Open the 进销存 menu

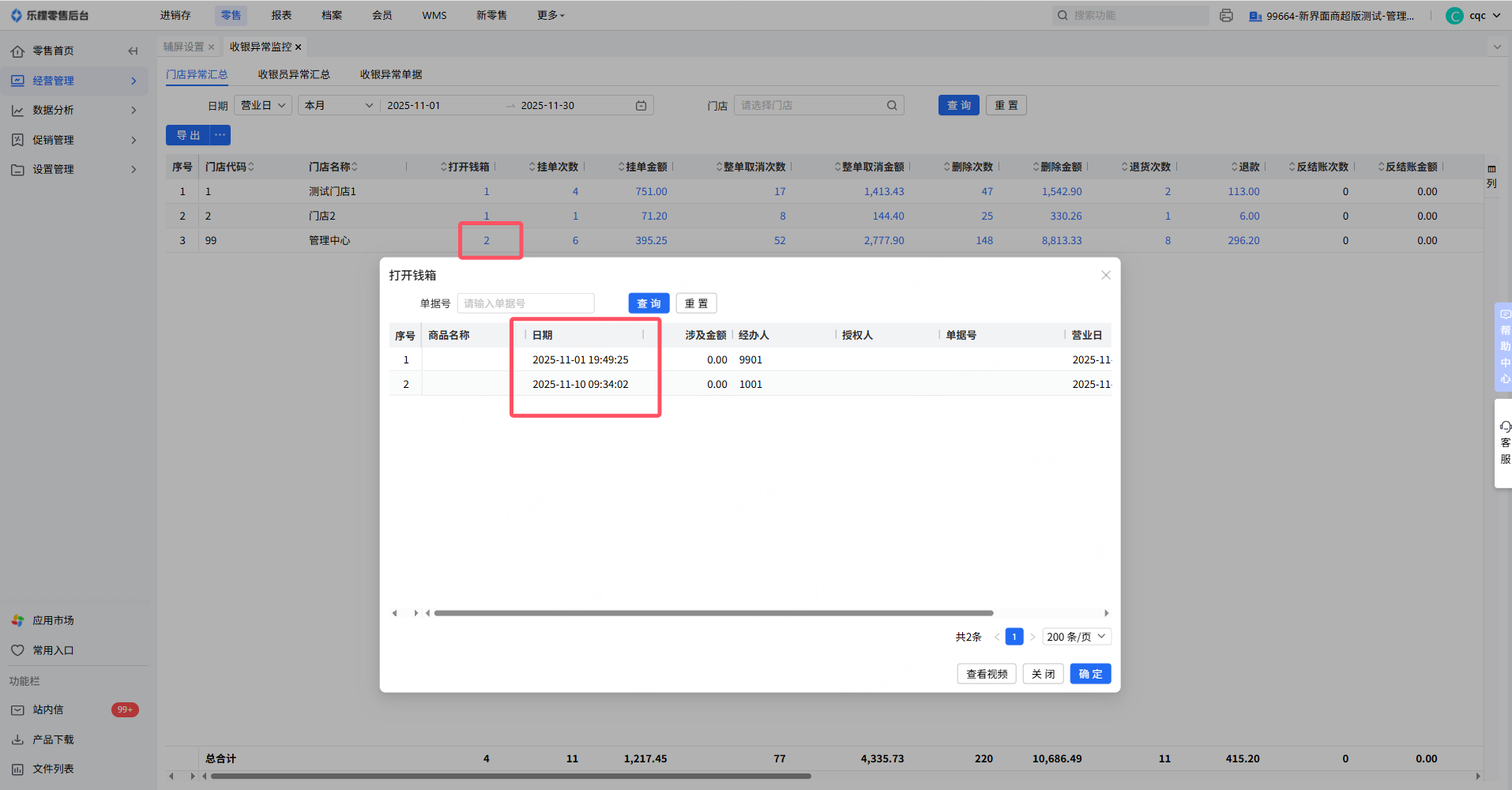click(175, 16)
